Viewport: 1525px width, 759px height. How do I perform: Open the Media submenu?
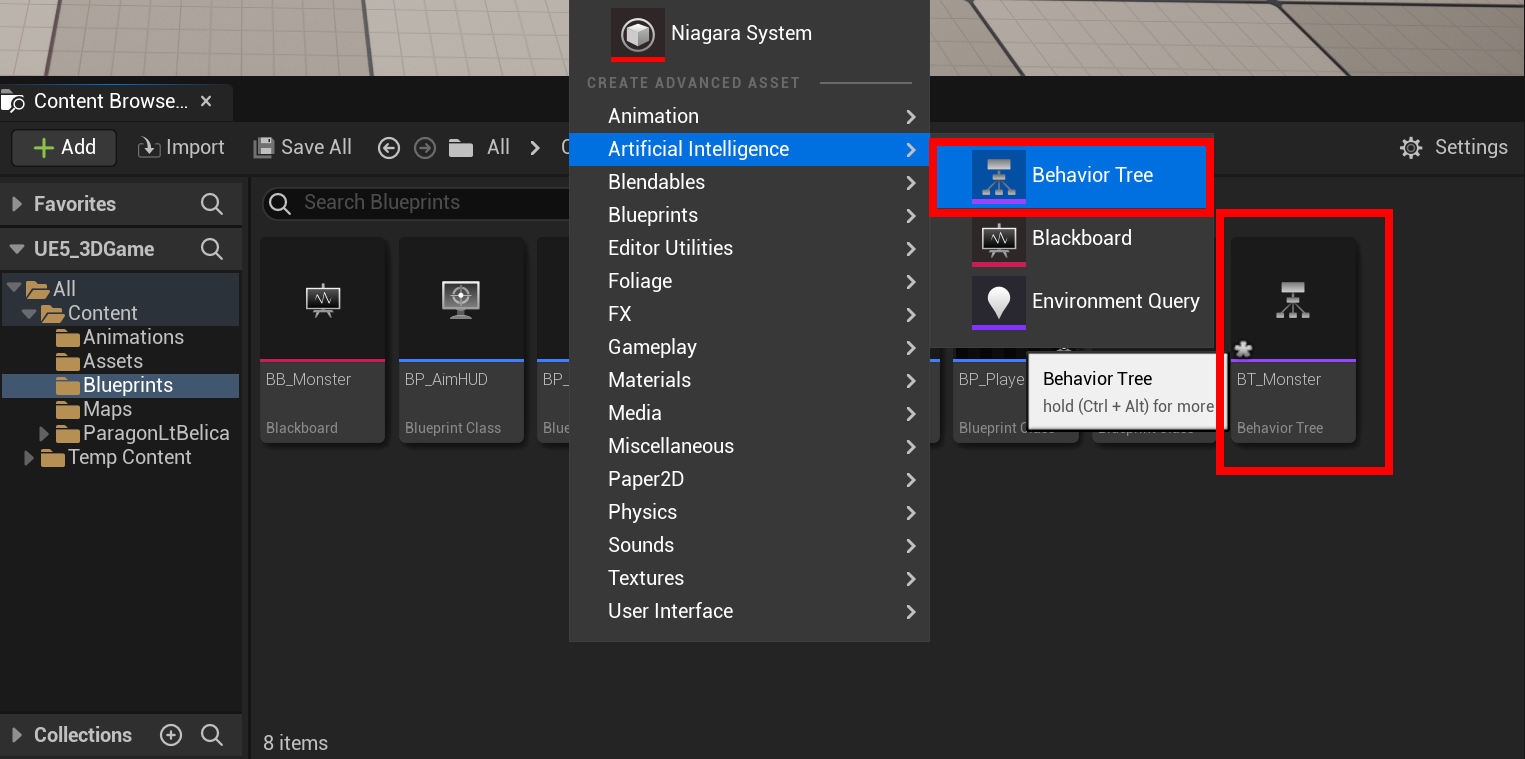[x=749, y=413]
